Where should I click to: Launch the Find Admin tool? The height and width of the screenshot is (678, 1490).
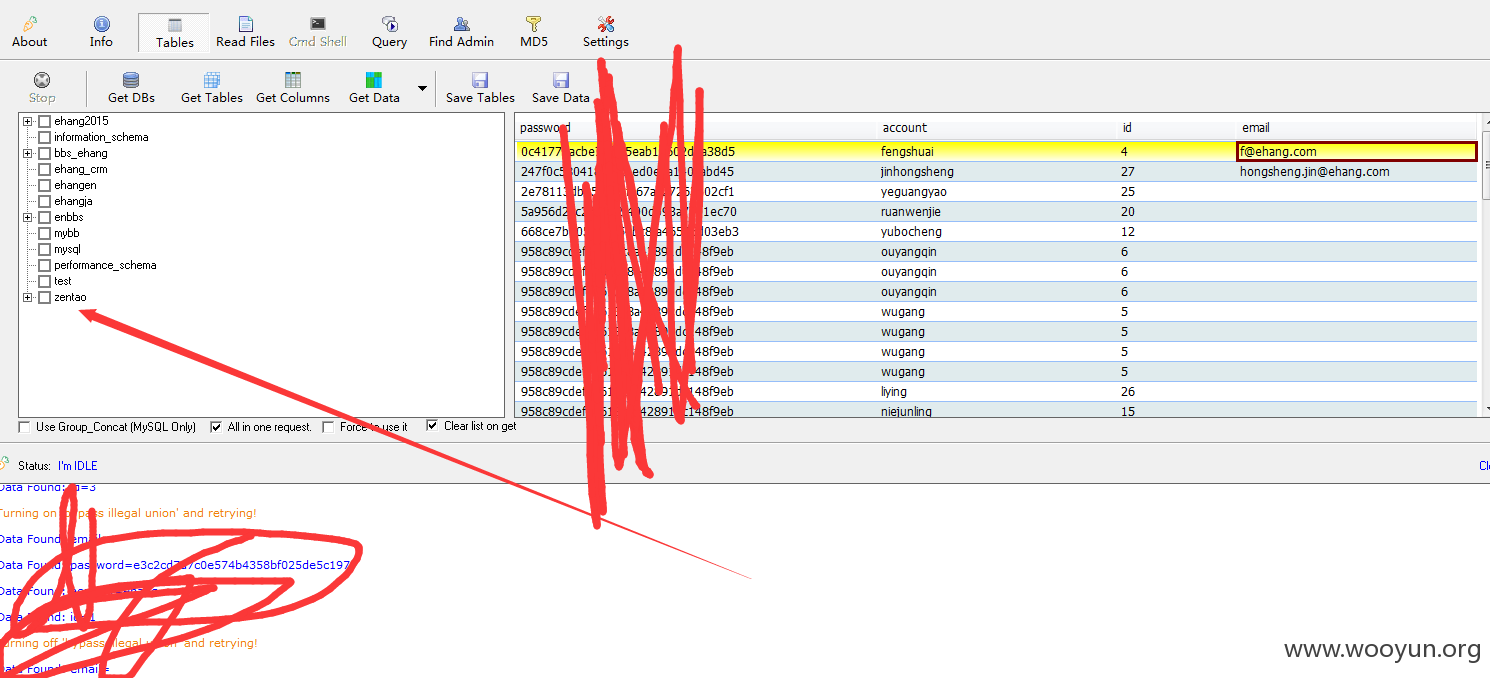coord(461,32)
